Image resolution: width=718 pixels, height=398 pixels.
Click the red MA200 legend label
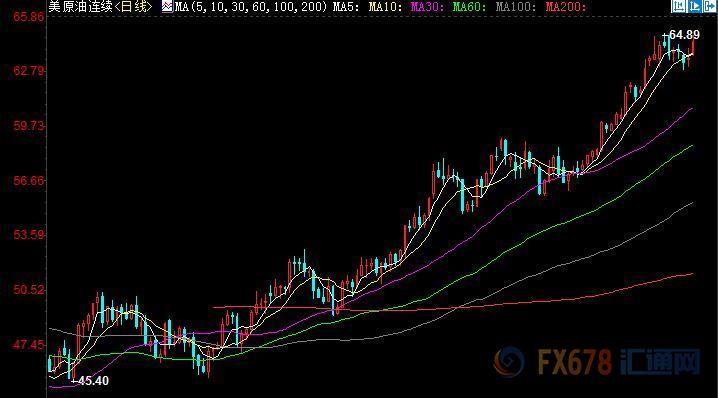pos(566,7)
